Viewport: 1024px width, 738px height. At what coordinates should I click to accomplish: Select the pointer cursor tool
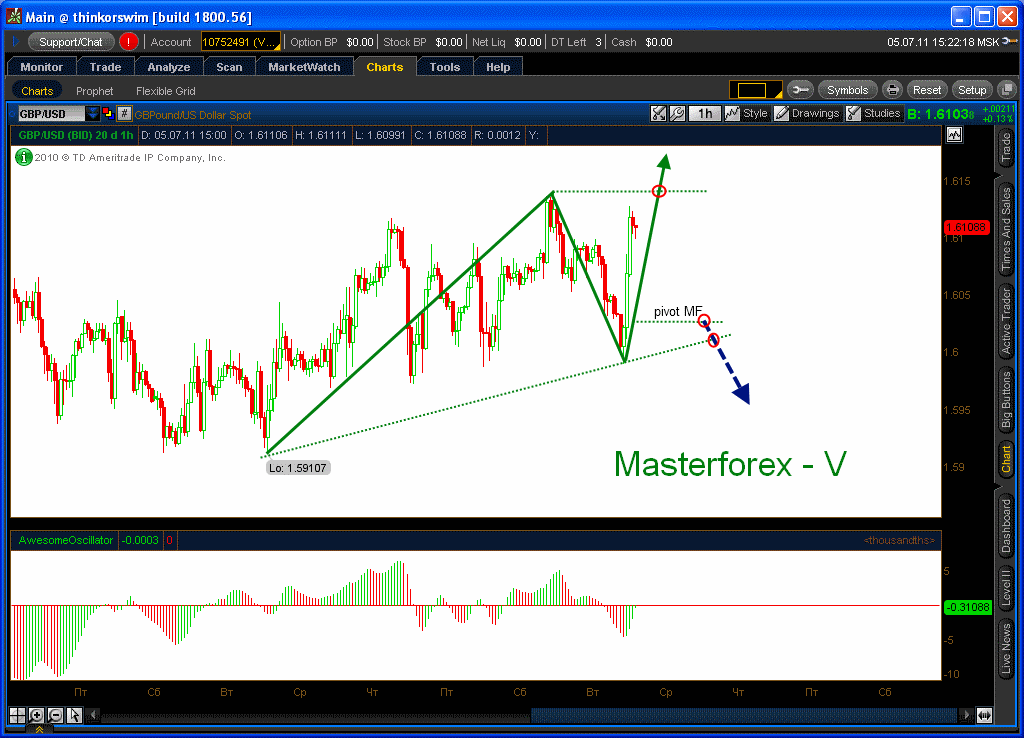[74, 715]
